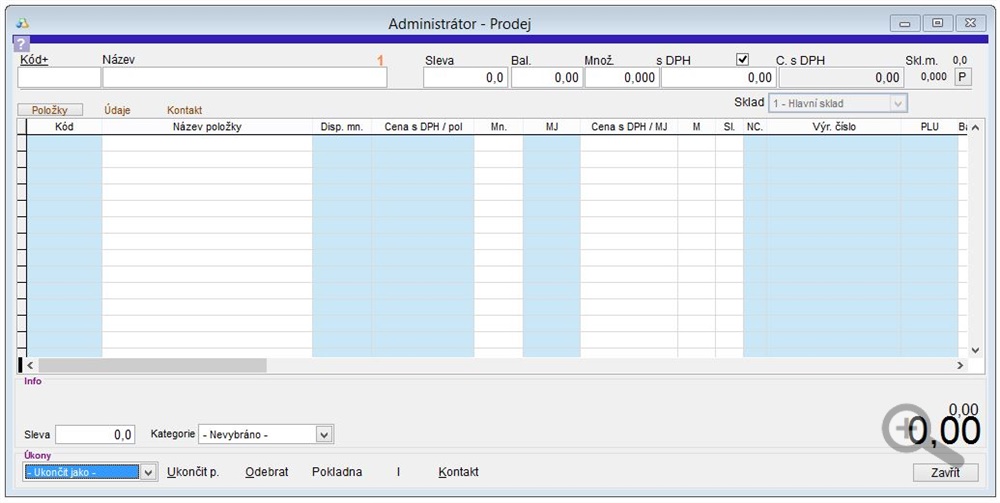Image resolution: width=1000 pixels, height=503 pixels.
Task: Switch to the Kontakt tab
Action: coord(184,110)
